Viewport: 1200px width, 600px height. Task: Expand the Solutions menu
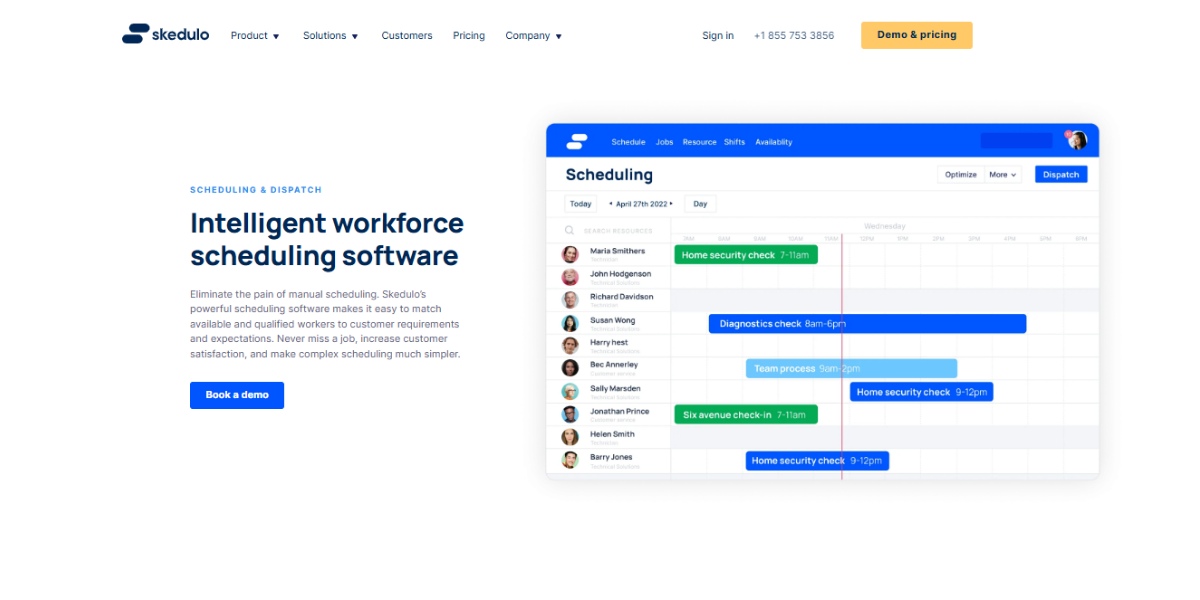pos(331,36)
